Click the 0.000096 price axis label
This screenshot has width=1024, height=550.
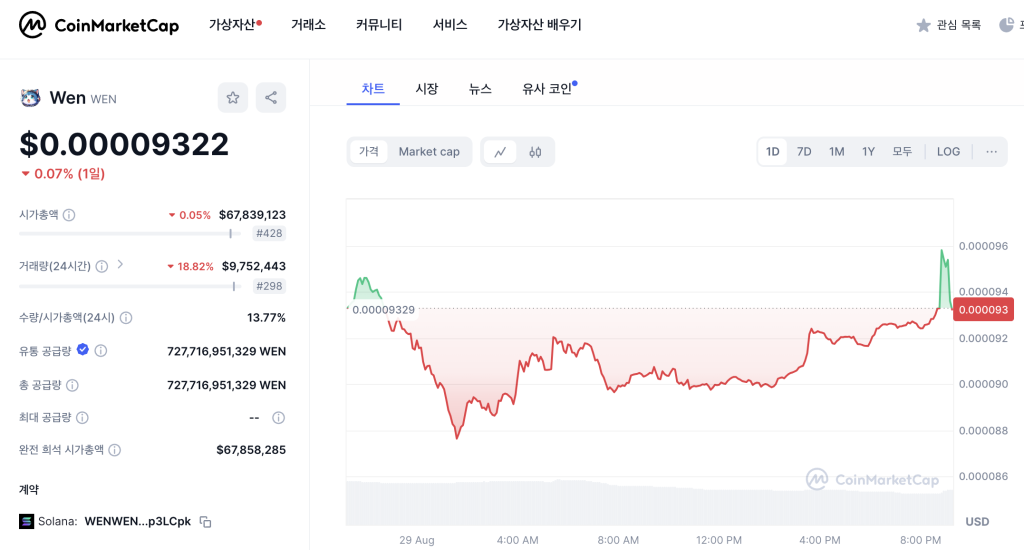(984, 246)
